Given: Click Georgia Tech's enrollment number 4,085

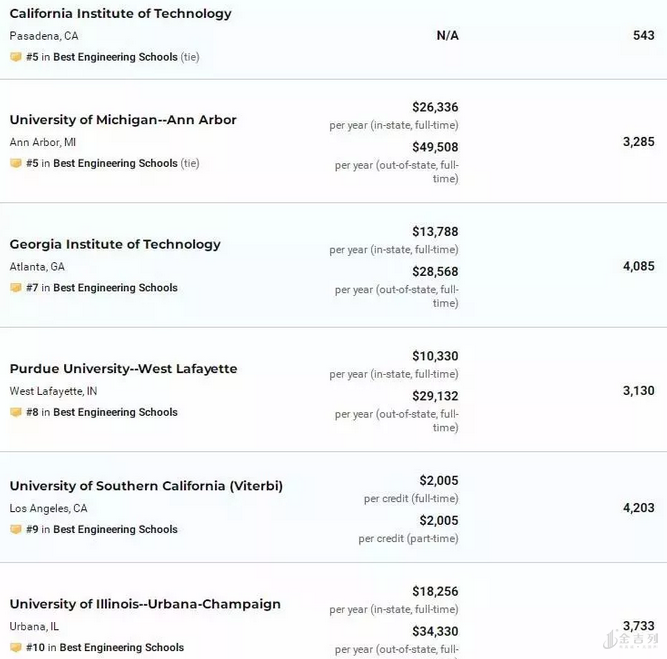Looking at the screenshot, I should pyautogui.click(x=638, y=266).
